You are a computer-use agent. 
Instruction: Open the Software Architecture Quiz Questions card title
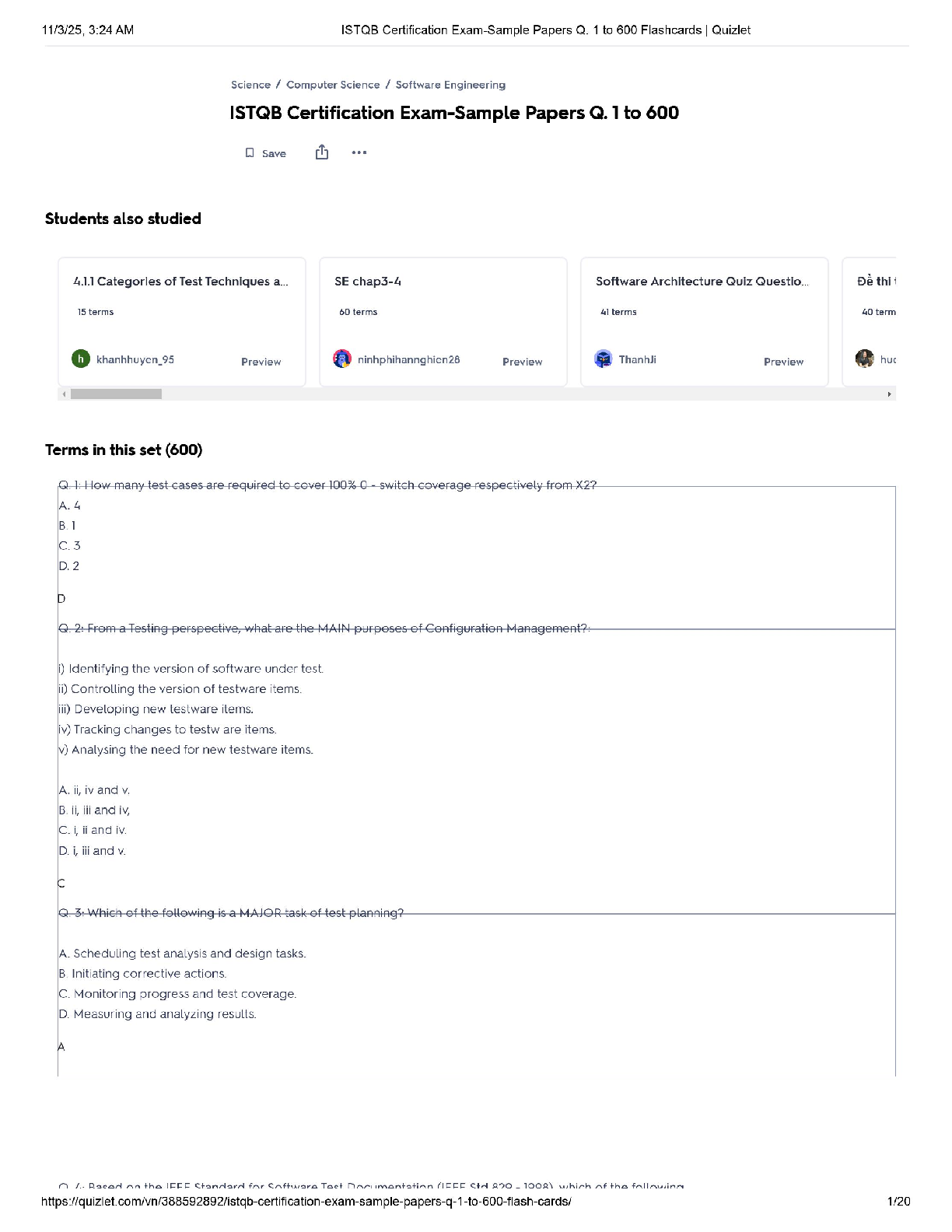[702, 282]
